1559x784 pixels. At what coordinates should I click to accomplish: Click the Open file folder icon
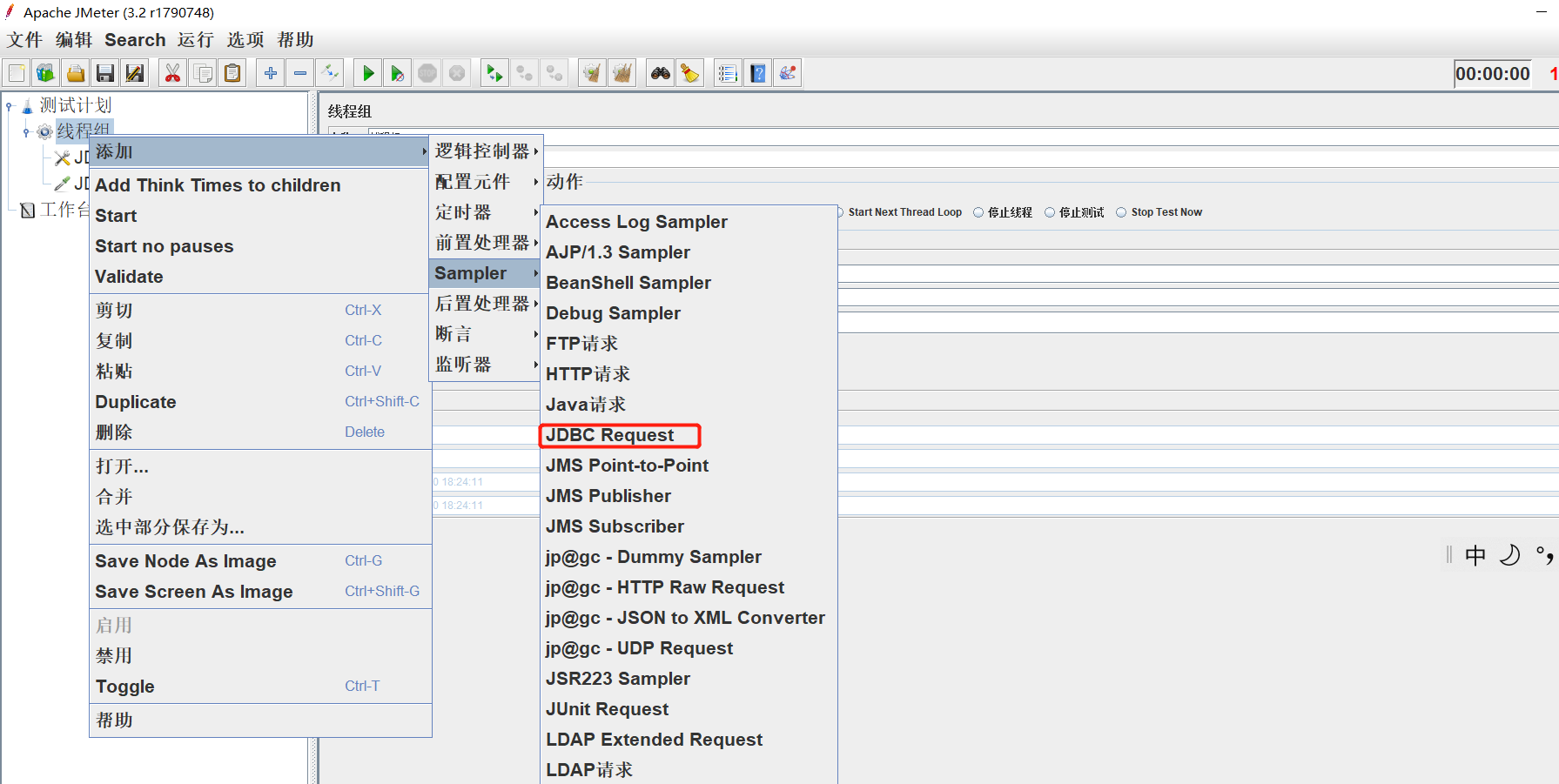76,73
